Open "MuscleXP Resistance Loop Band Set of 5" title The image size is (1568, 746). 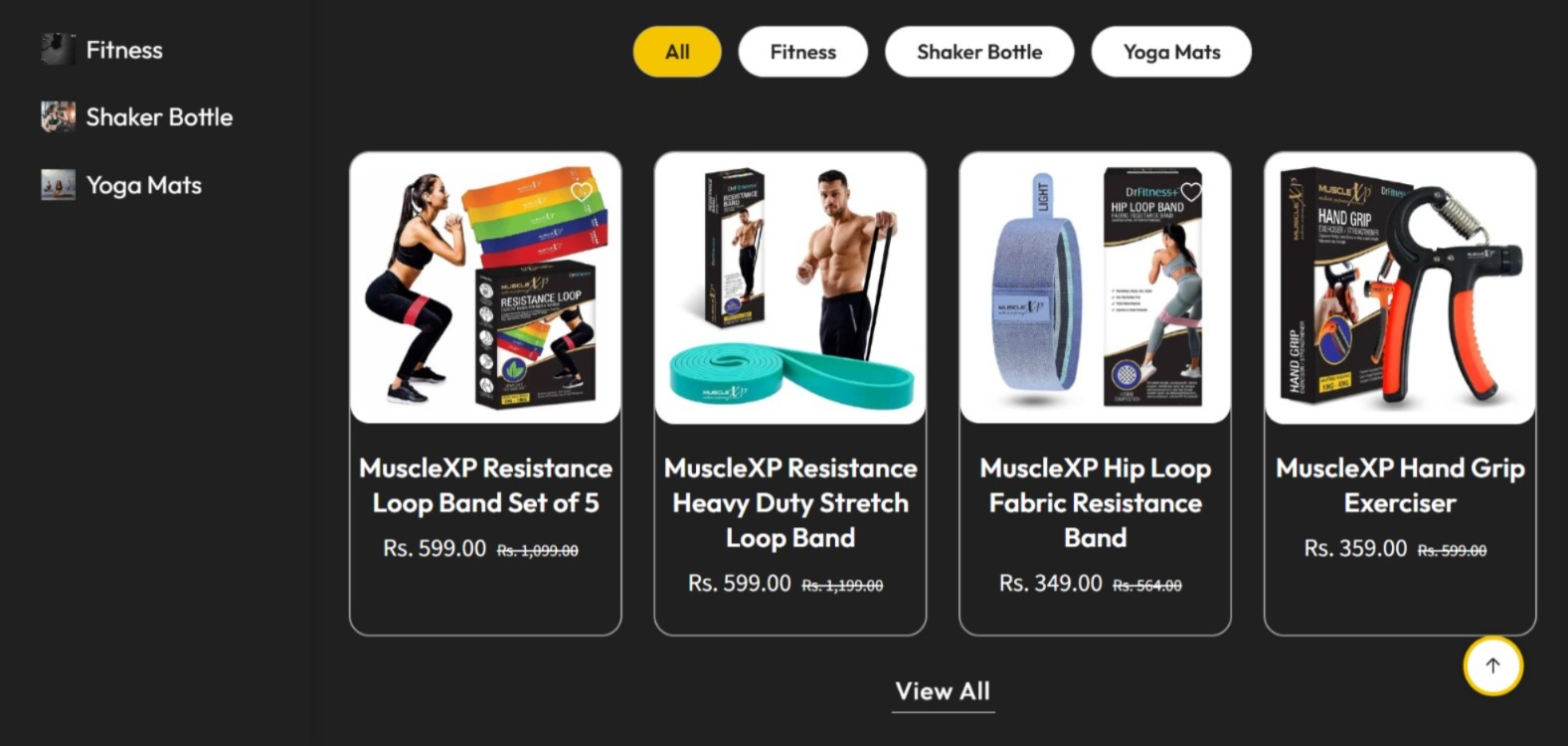[485, 485]
